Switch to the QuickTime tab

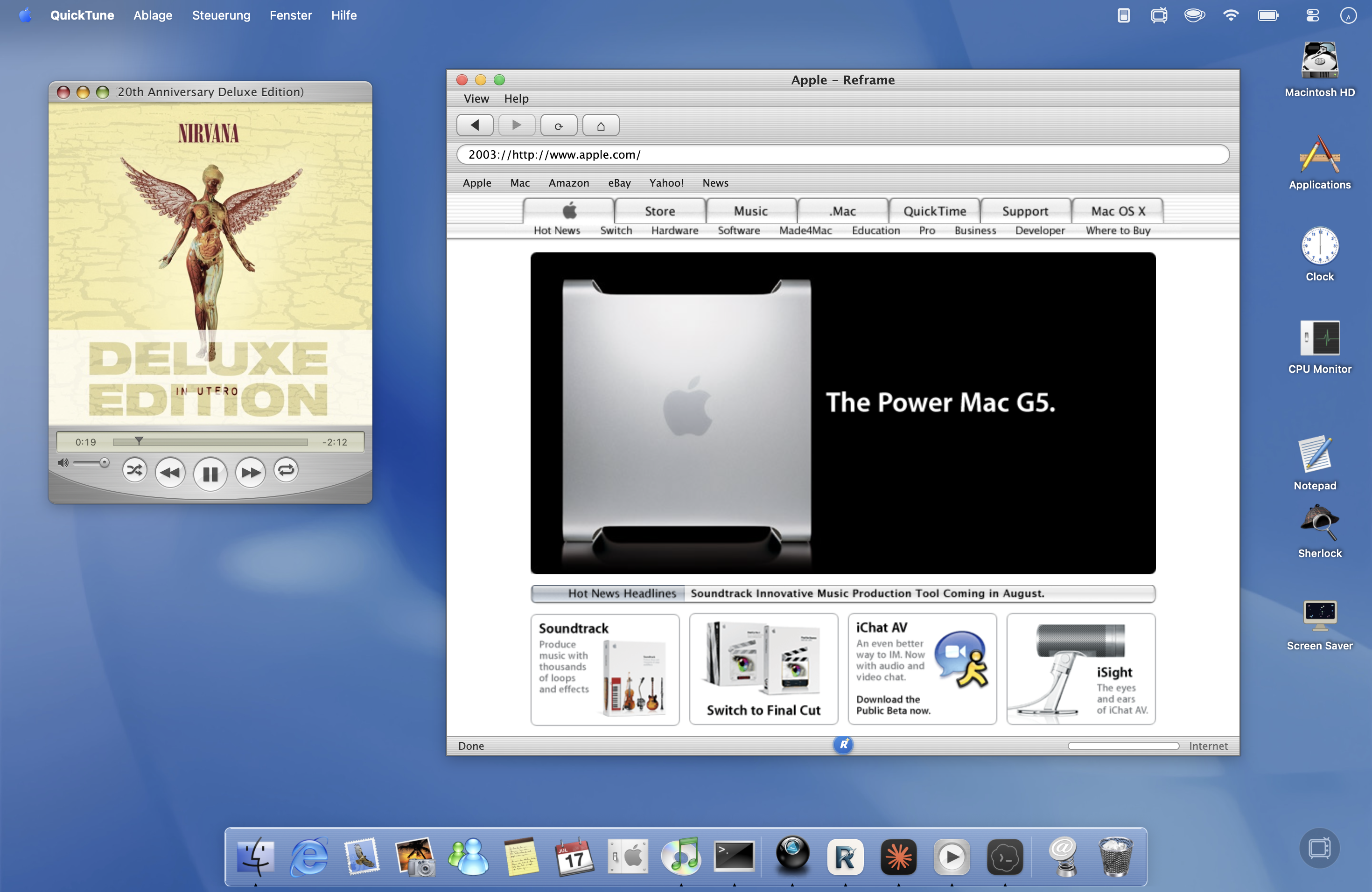934,211
